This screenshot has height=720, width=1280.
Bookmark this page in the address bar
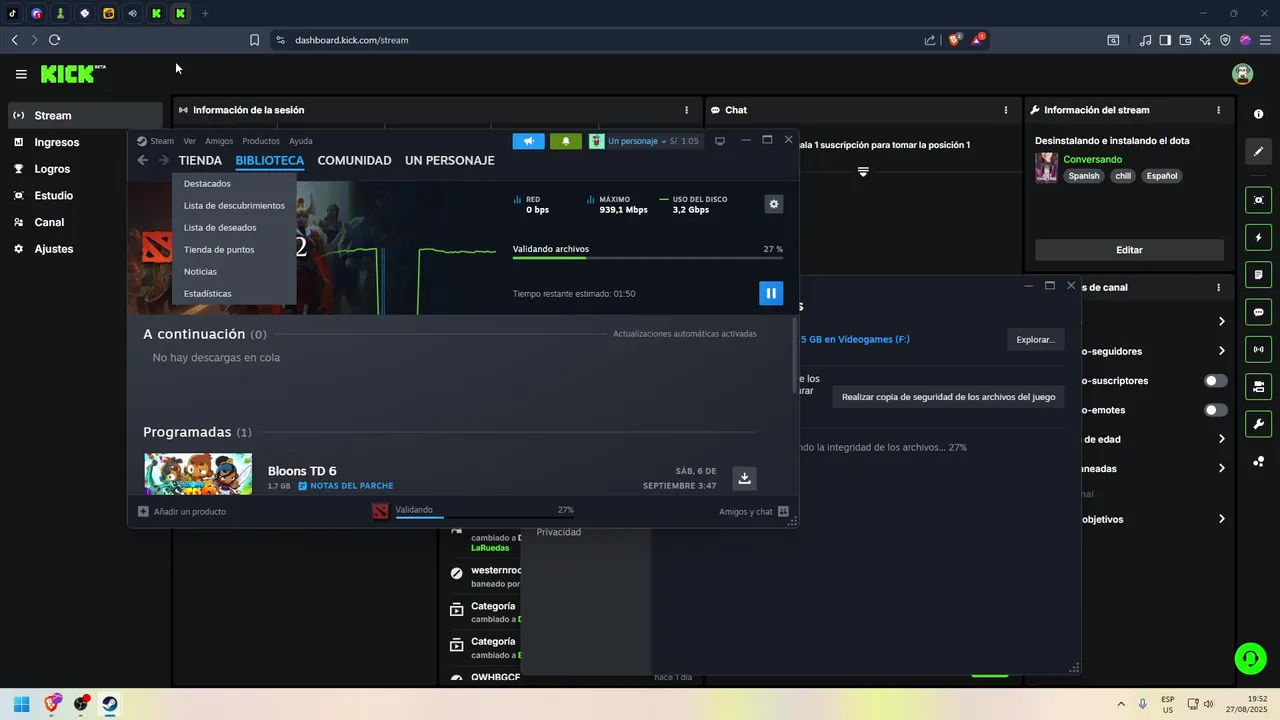click(x=254, y=40)
